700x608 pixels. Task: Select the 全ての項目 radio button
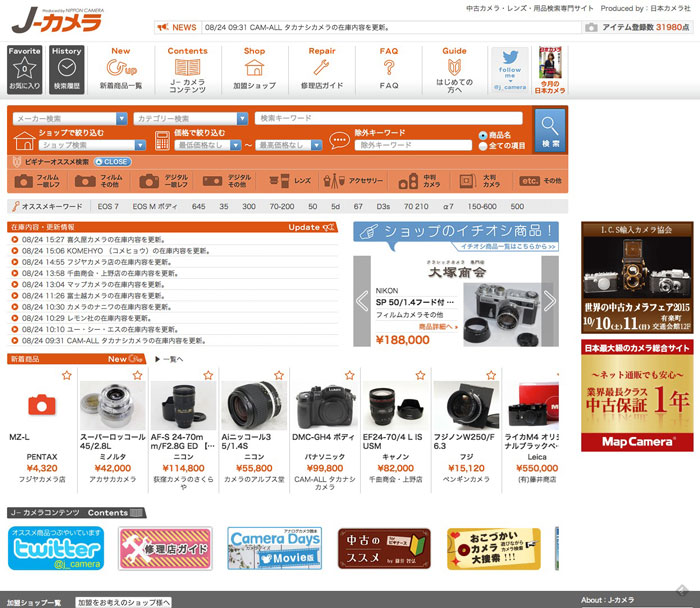[x=483, y=146]
